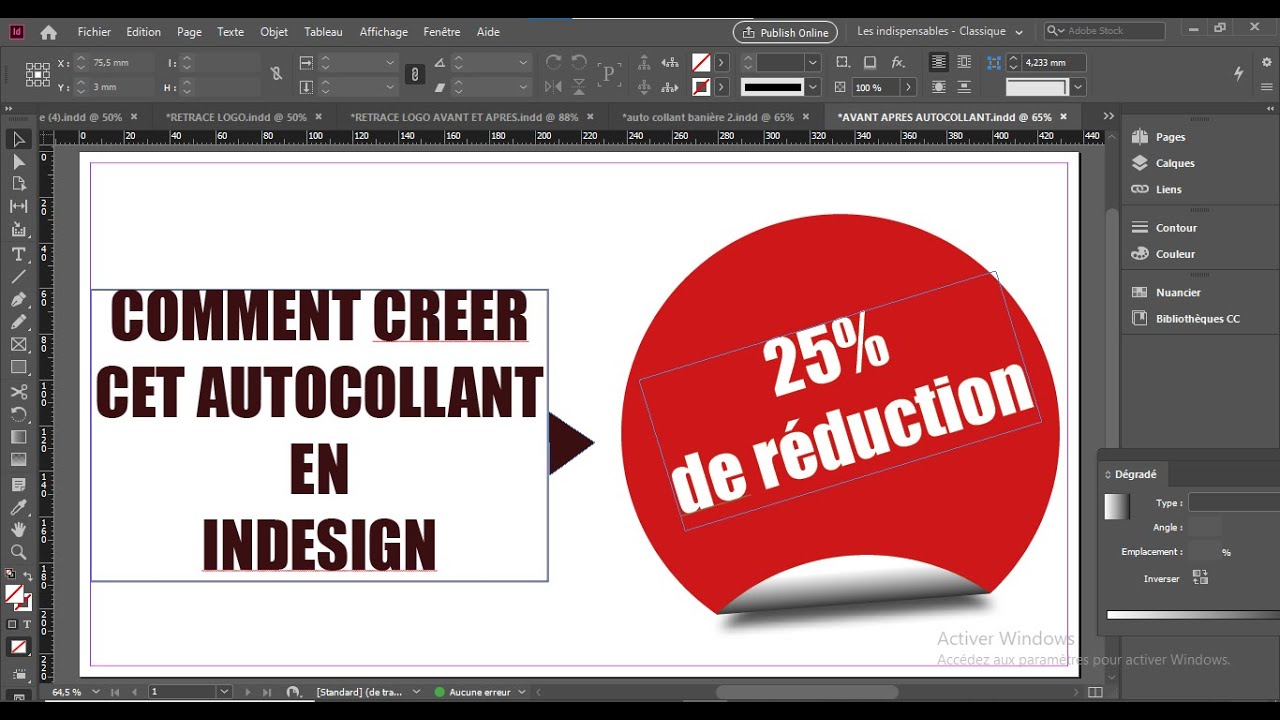Toggle the Inverser gradient button
The width and height of the screenshot is (1280, 720).
(x=1200, y=578)
